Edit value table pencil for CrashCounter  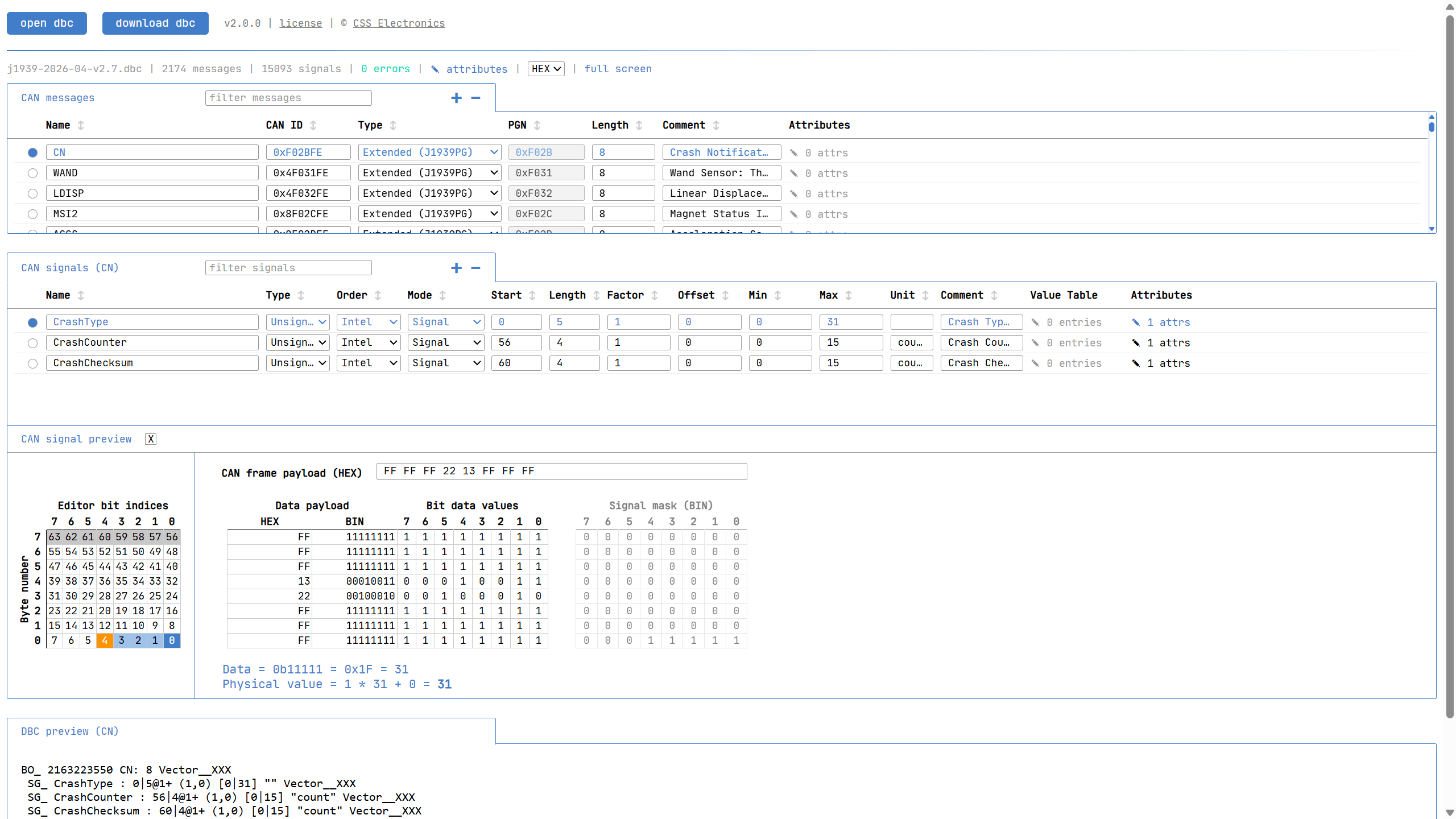pos(1035,343)
